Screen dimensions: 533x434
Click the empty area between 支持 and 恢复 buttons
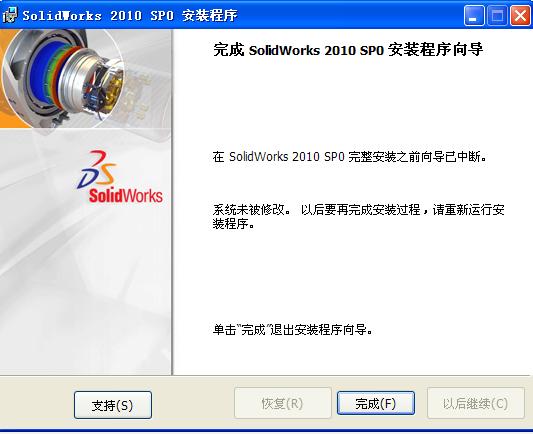[x=193, y=404]
